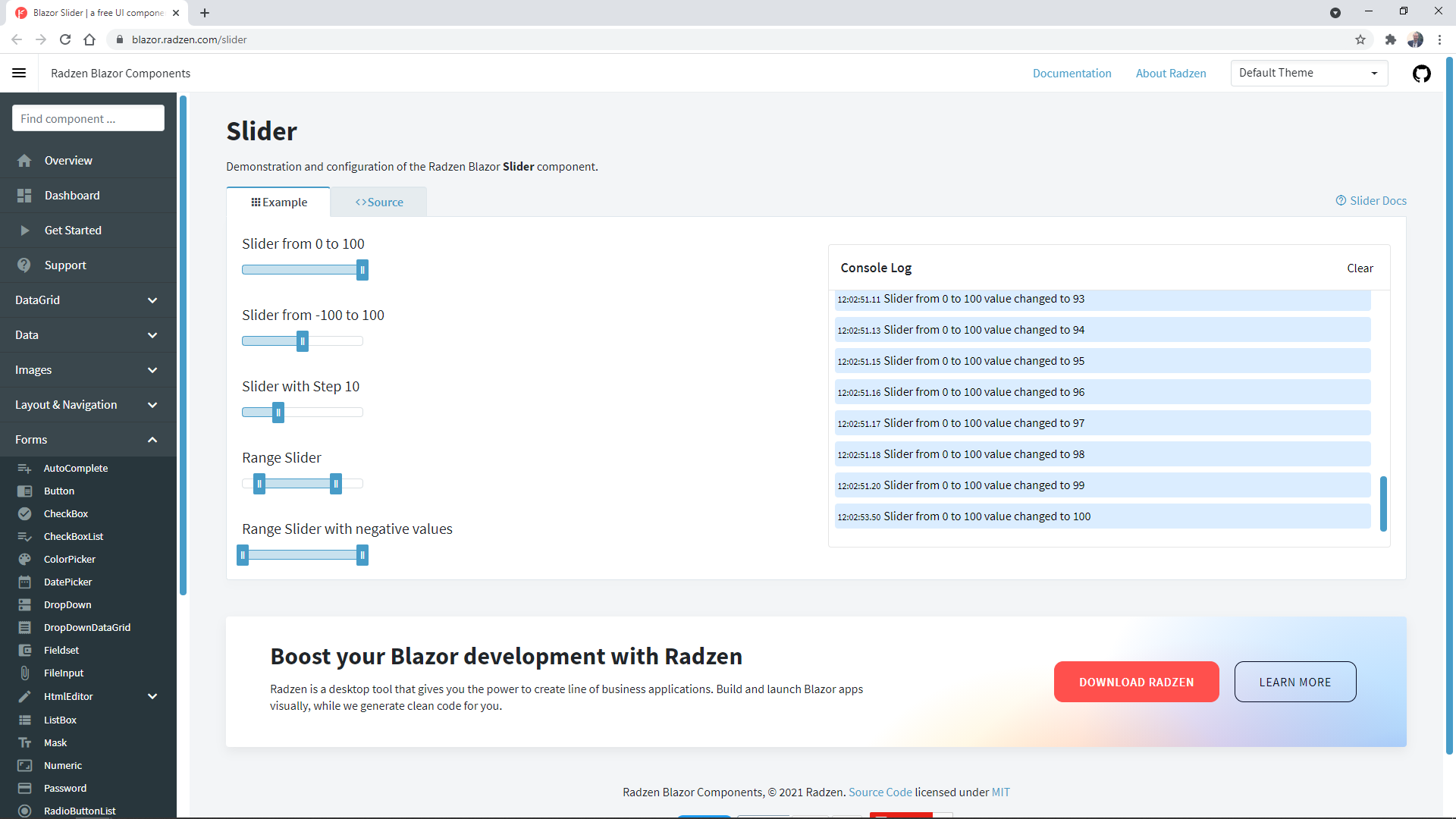Switch to the Source tab
1456x819 pixels.
pyautogui.click(x=379, y=202)
